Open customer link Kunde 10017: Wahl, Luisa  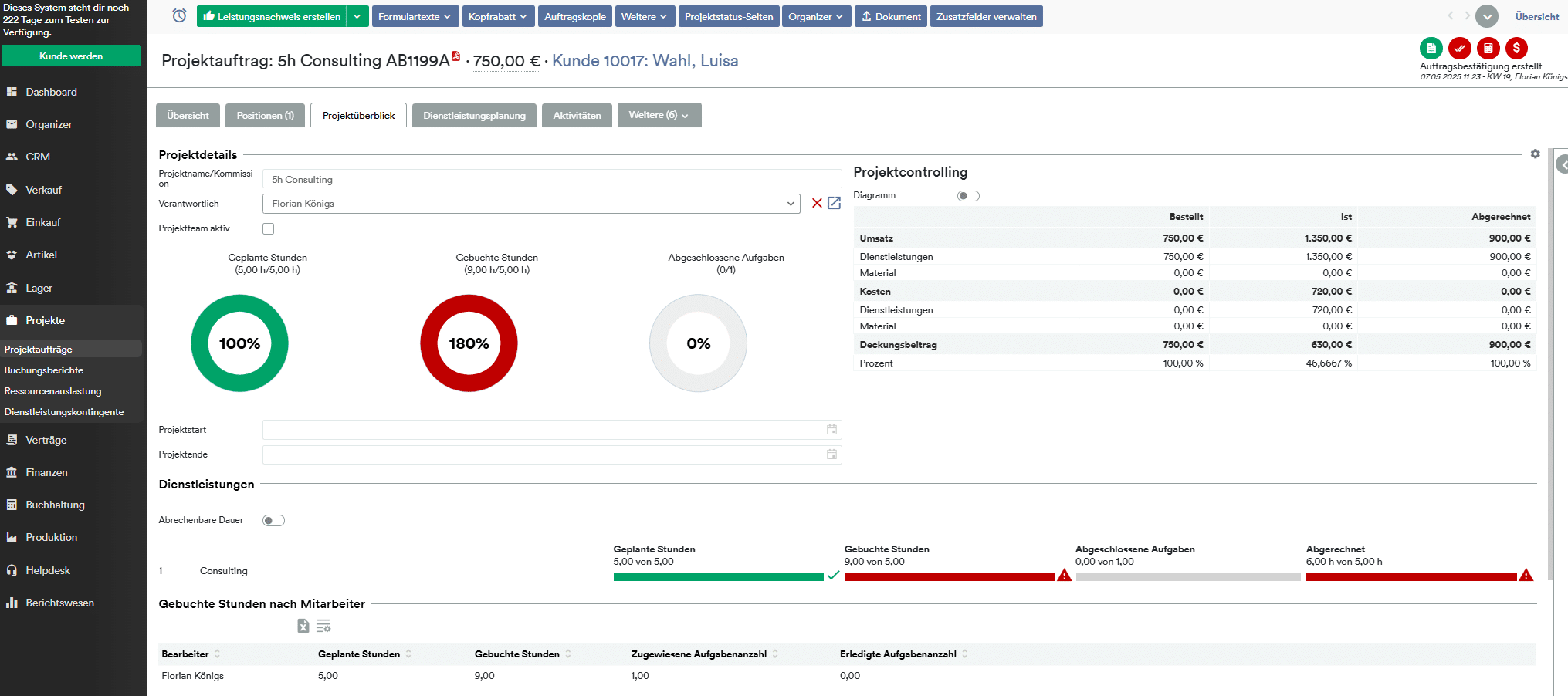pyautogui.click(x=645, y=60)
